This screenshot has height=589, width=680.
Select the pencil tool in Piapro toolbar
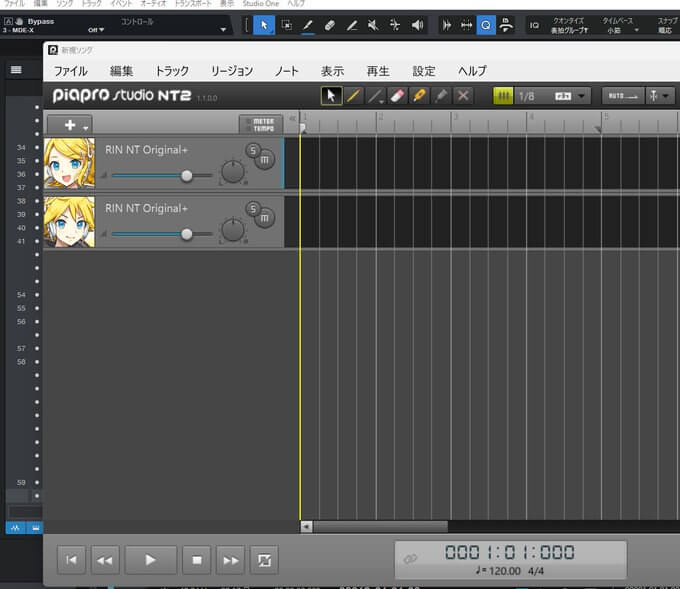[x=353, y=96]
